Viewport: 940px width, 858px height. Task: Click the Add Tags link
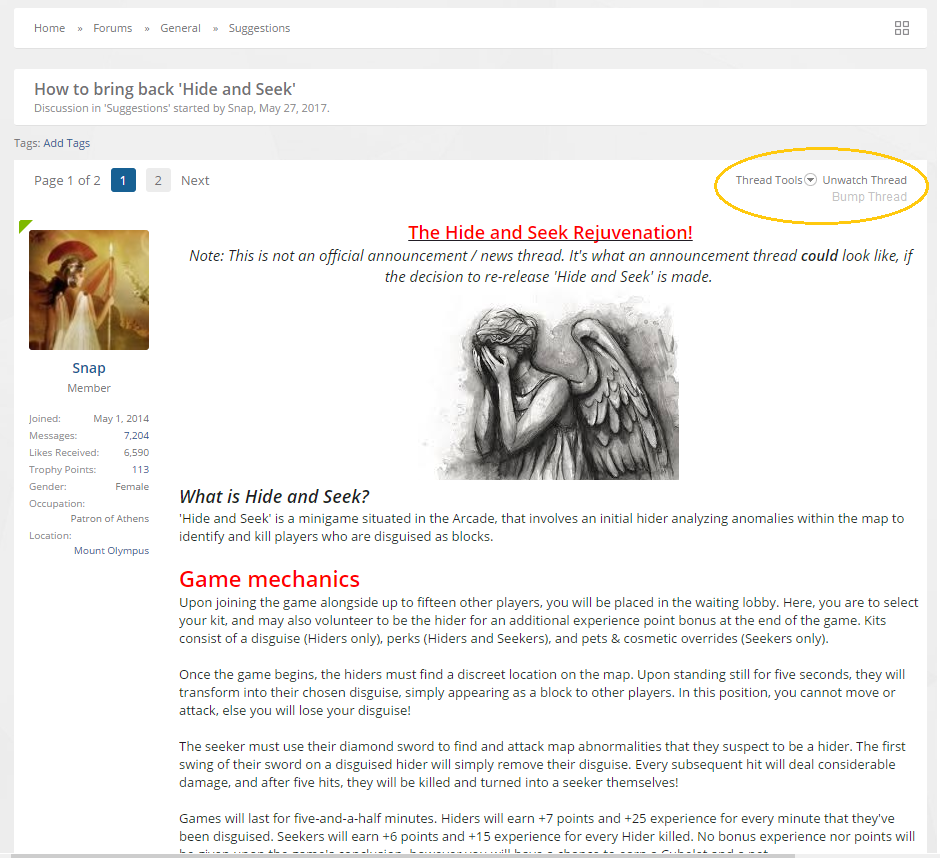pos(67,143)
